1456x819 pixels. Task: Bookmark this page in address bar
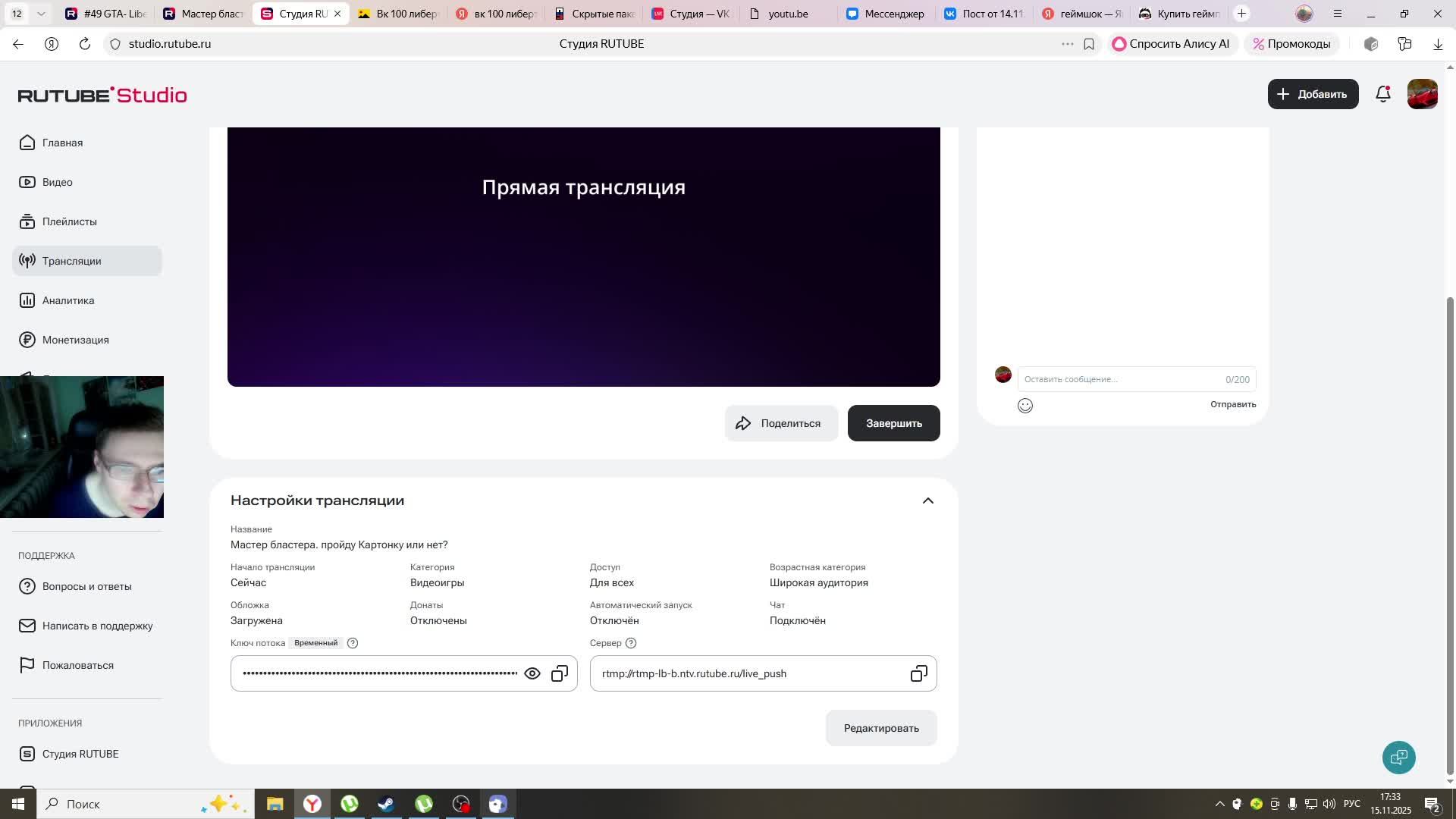[x=1089, y=44]
